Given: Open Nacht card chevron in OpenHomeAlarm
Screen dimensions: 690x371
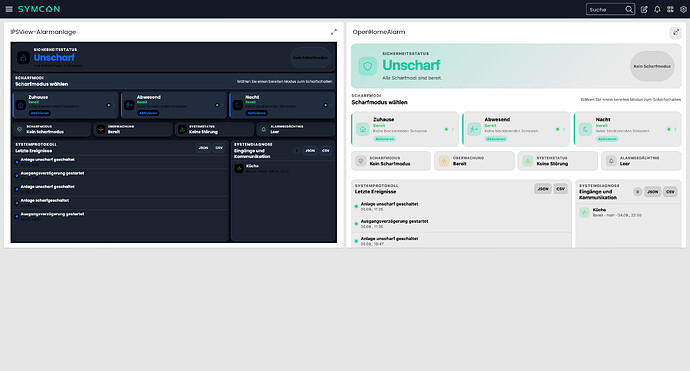Looking at the screenshot, I should [x=675, y=129].
